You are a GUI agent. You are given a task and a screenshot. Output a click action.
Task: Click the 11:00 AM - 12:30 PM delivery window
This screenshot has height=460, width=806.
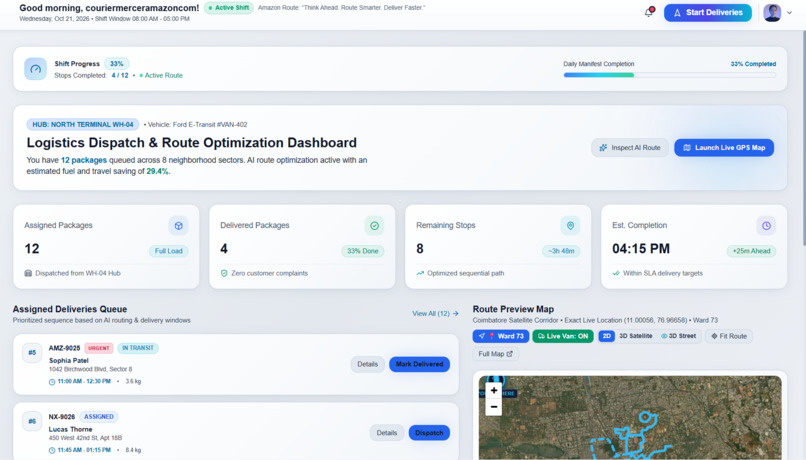(x=84, y=381)
